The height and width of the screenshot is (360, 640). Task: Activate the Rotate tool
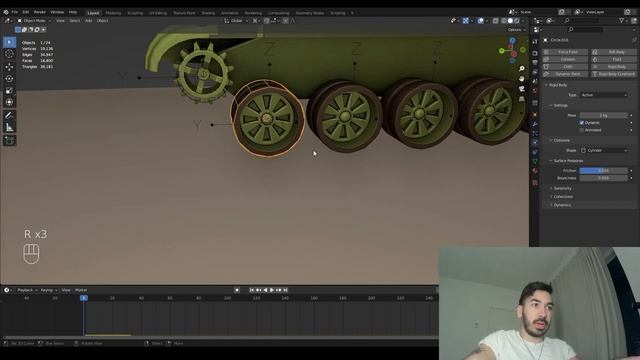coord(9,78)
